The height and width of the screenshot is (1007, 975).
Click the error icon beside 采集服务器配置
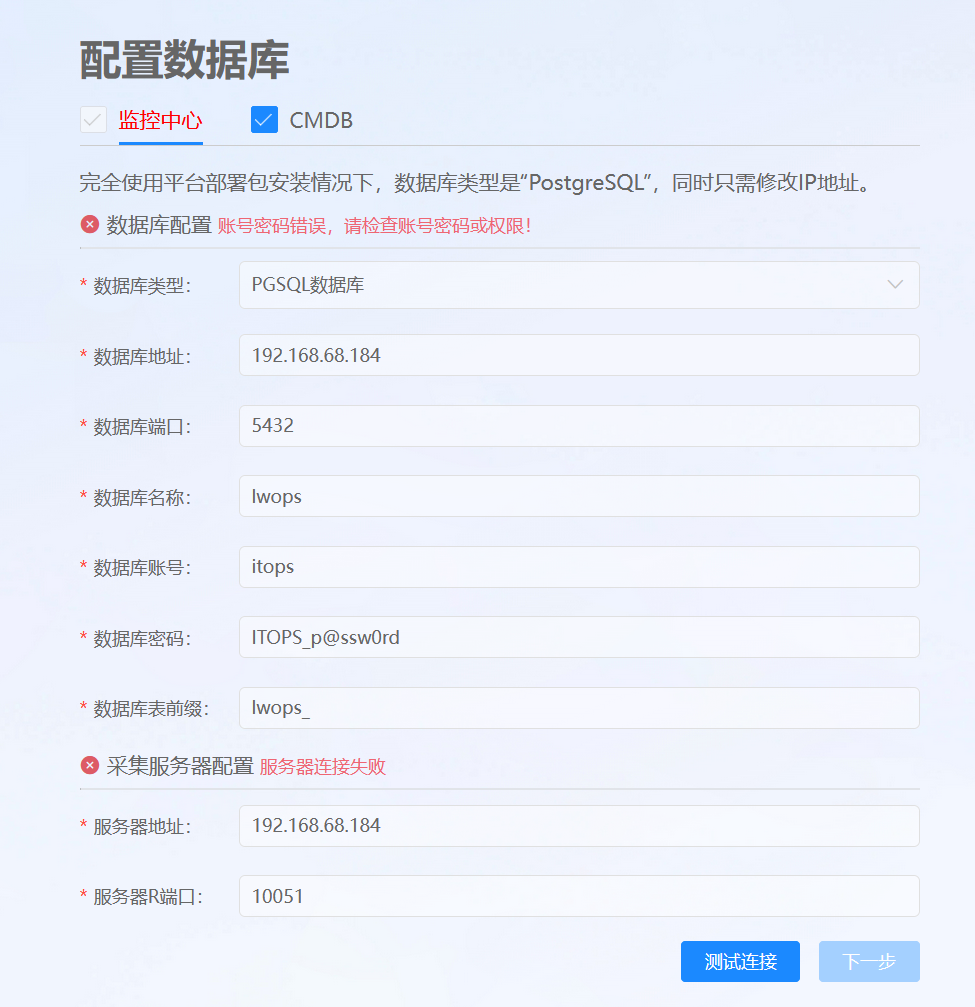click(x=90, y=766)
